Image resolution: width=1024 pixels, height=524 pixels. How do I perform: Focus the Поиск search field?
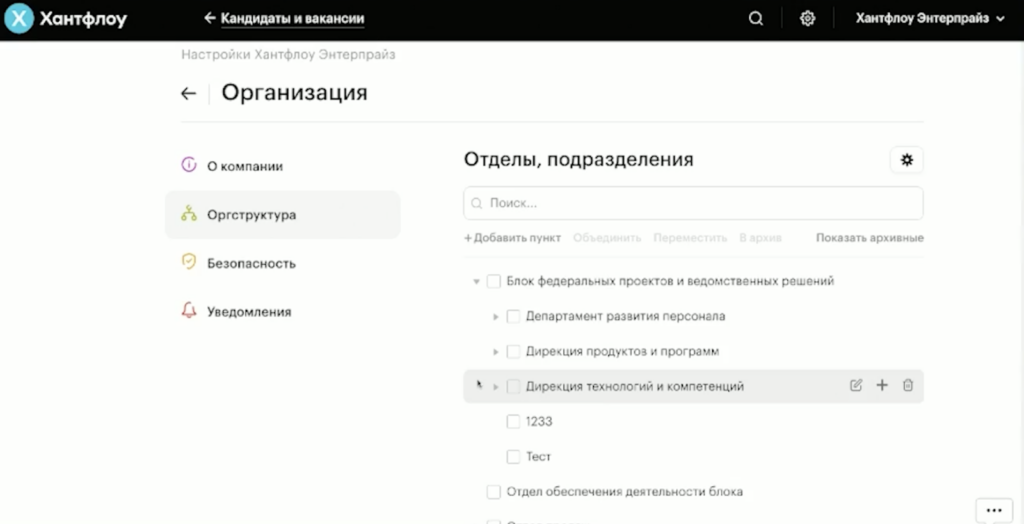click(x=694, y=203)
